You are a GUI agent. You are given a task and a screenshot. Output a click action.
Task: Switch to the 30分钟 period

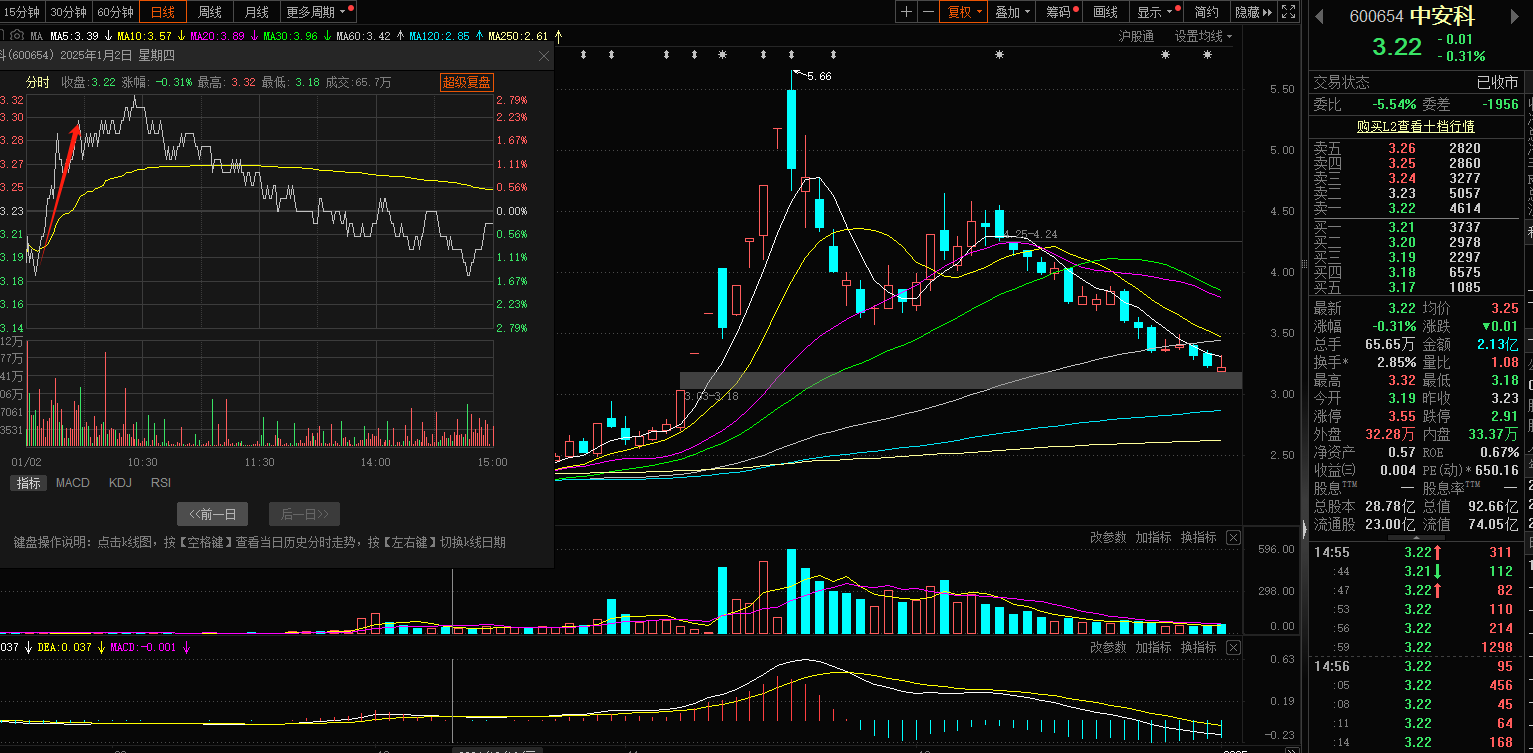pyautogui.click(x=69, y=12)
